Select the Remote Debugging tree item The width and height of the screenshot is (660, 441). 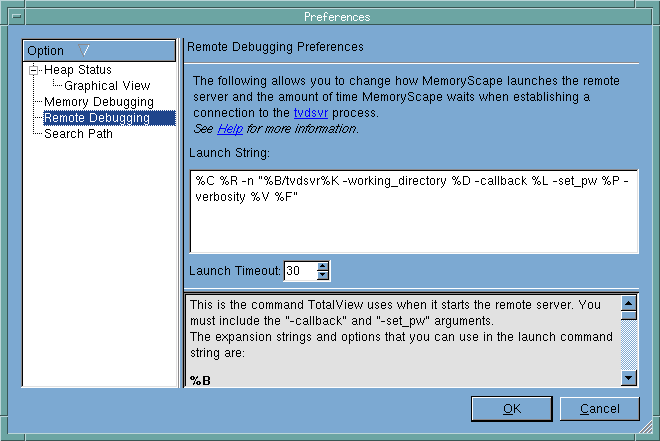[97, 118]
